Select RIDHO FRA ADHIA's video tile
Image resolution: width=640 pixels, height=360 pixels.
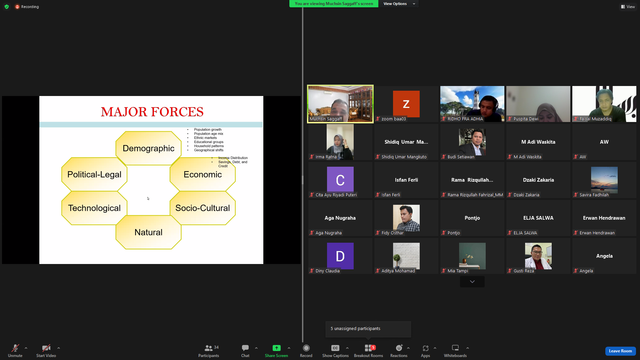pos(472,104)
